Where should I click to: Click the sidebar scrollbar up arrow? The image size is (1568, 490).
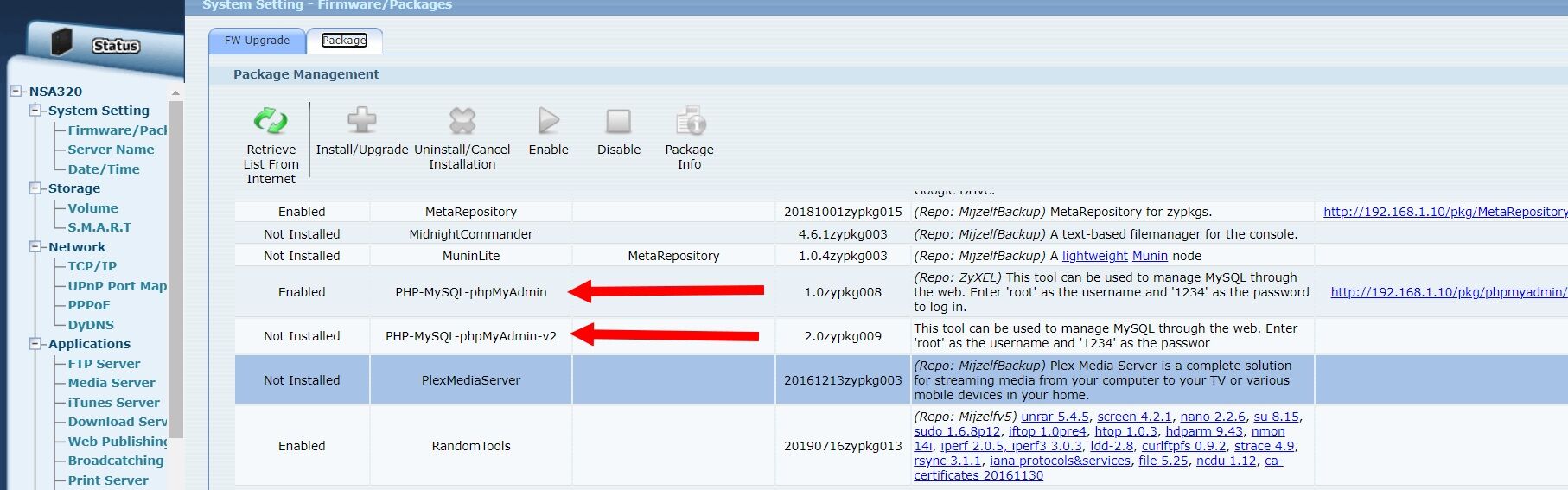coord(175,92)
